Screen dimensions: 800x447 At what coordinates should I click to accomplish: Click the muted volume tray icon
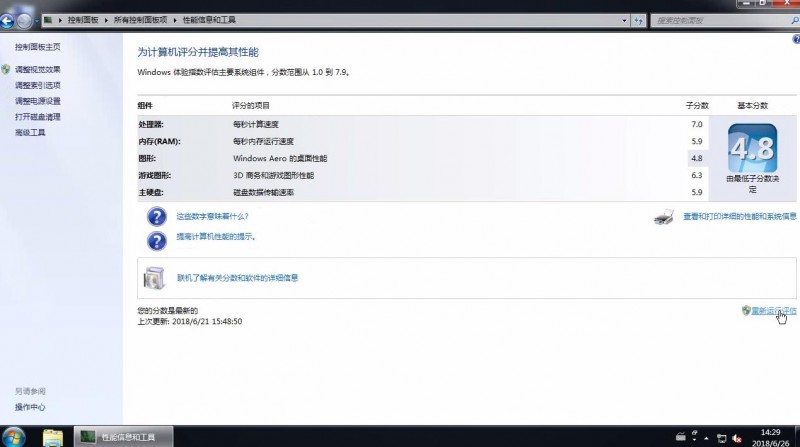click(737, 438)
